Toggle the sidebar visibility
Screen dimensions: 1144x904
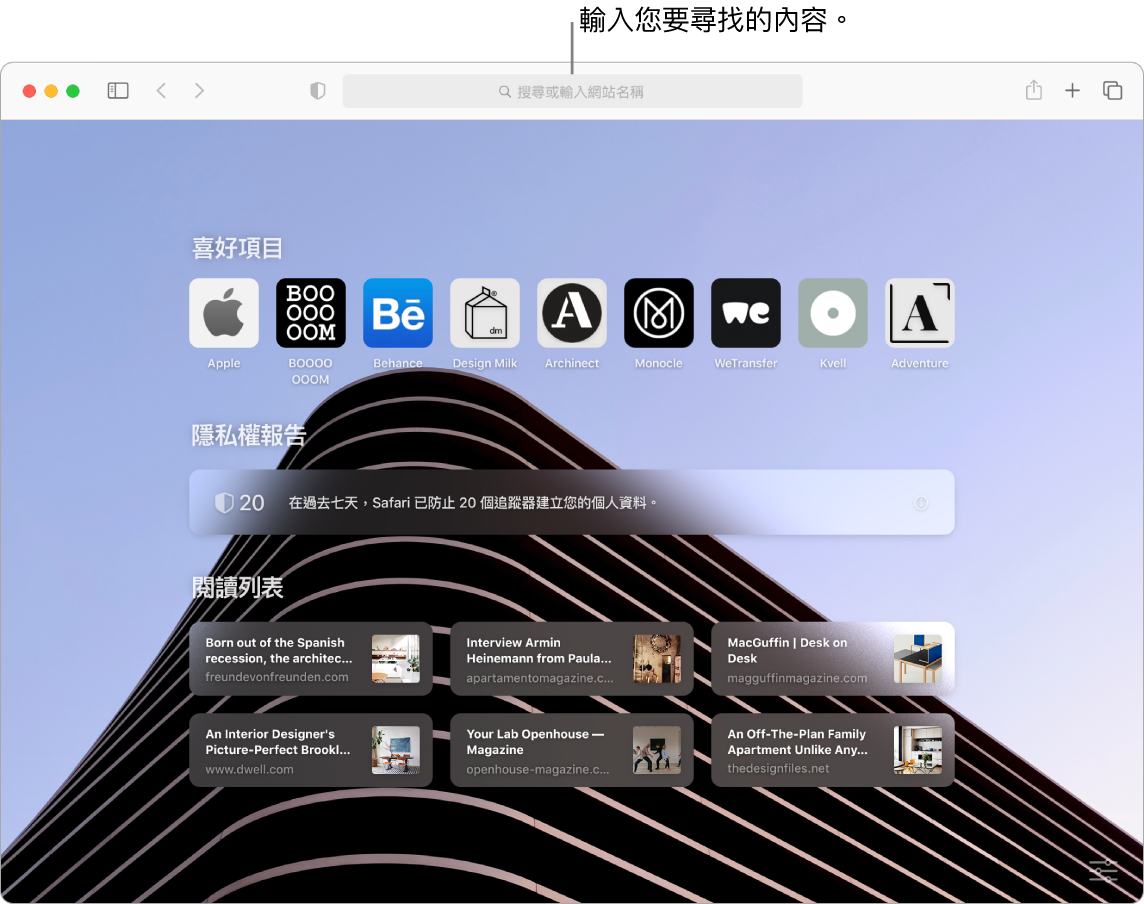pyautogui.click(x=117, y=90)
